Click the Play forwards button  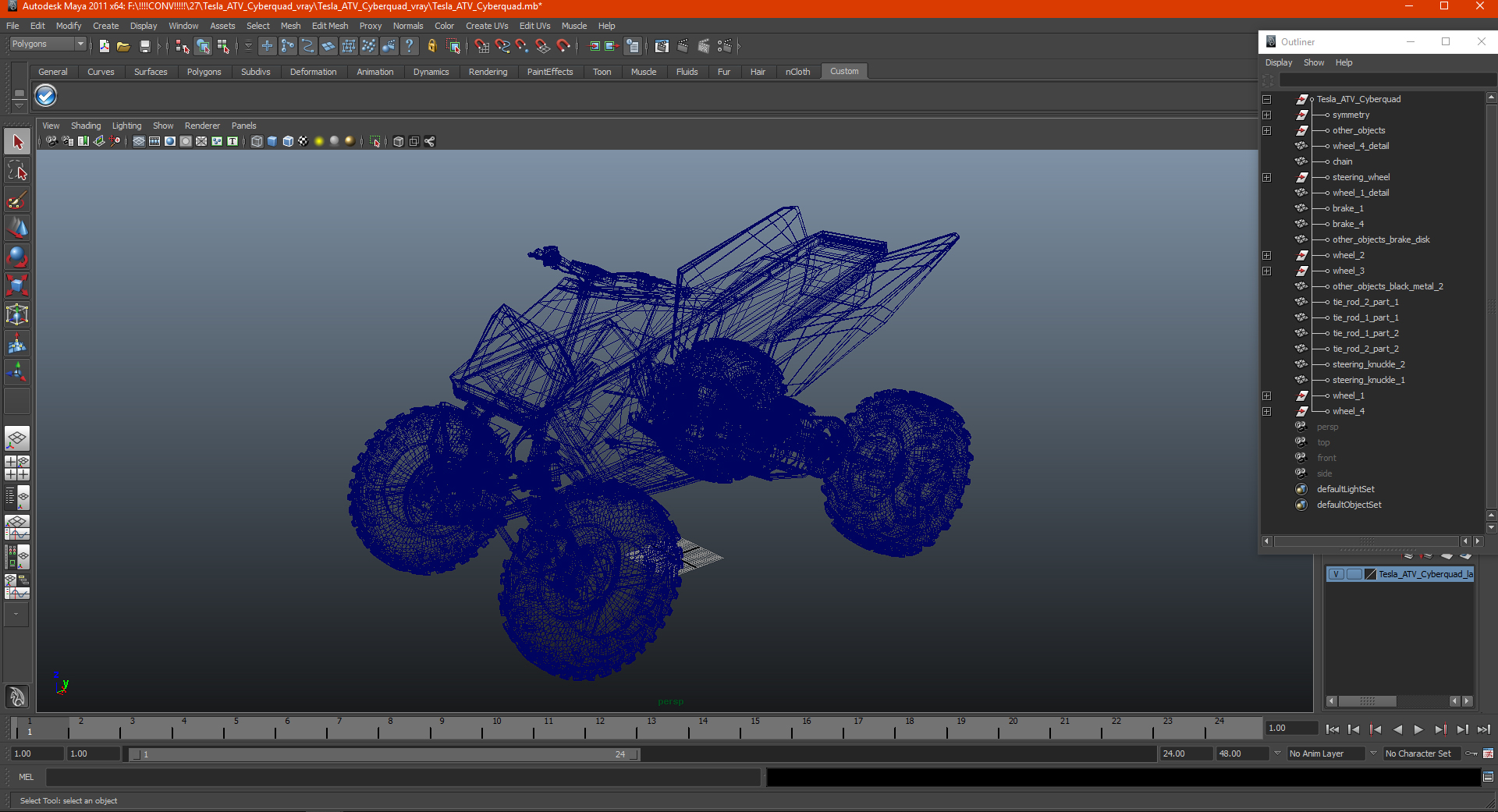coord(1418,729)
